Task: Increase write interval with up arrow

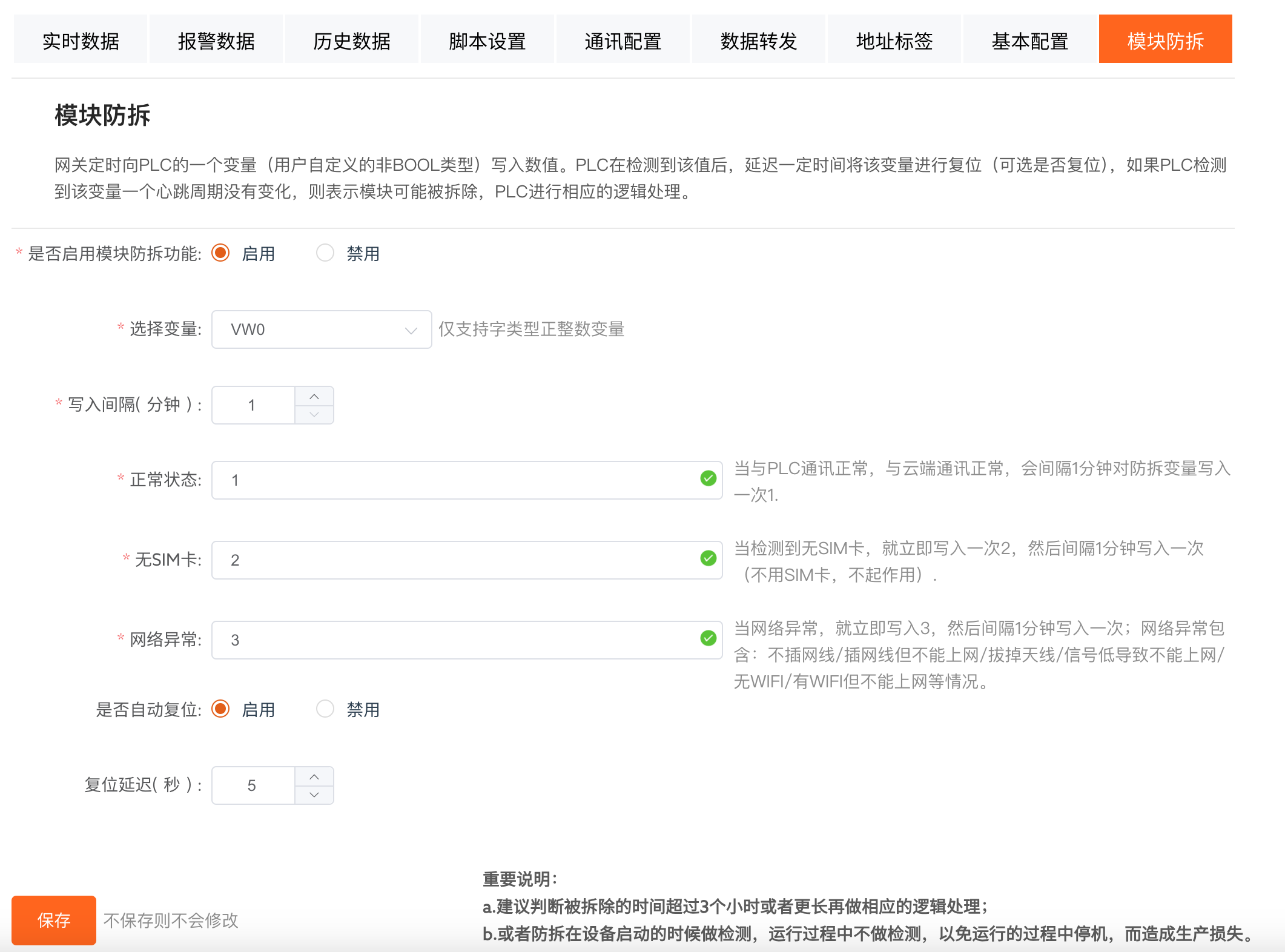Action: point(314,397)
